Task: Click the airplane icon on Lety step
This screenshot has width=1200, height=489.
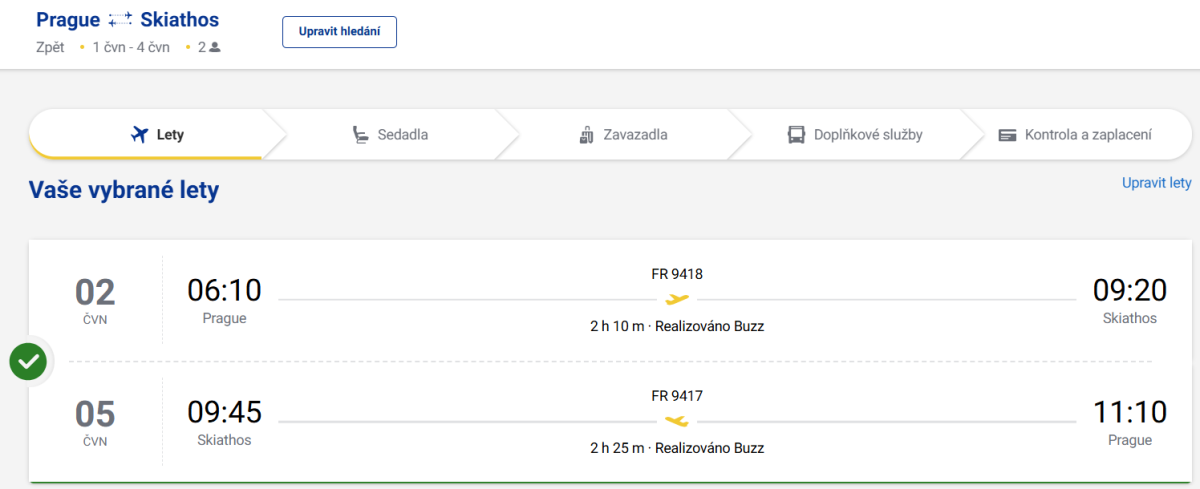Action: click(x=140, y=135)
